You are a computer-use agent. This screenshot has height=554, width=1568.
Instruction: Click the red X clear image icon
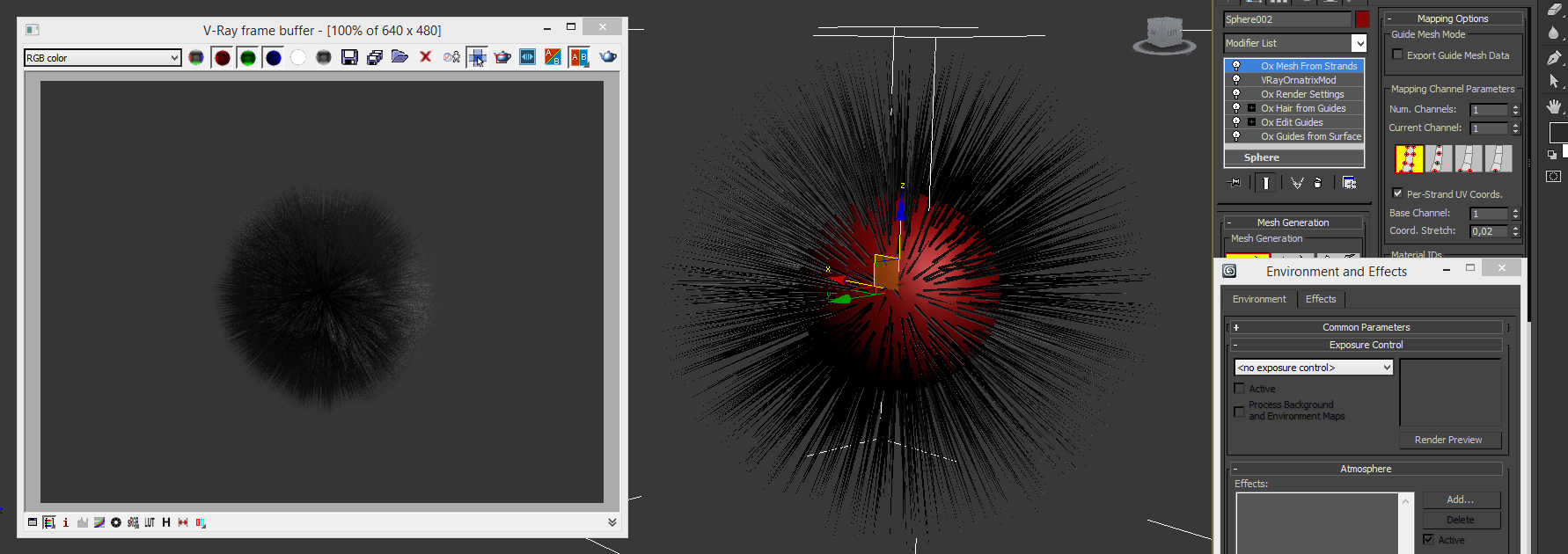coord(426,57)
